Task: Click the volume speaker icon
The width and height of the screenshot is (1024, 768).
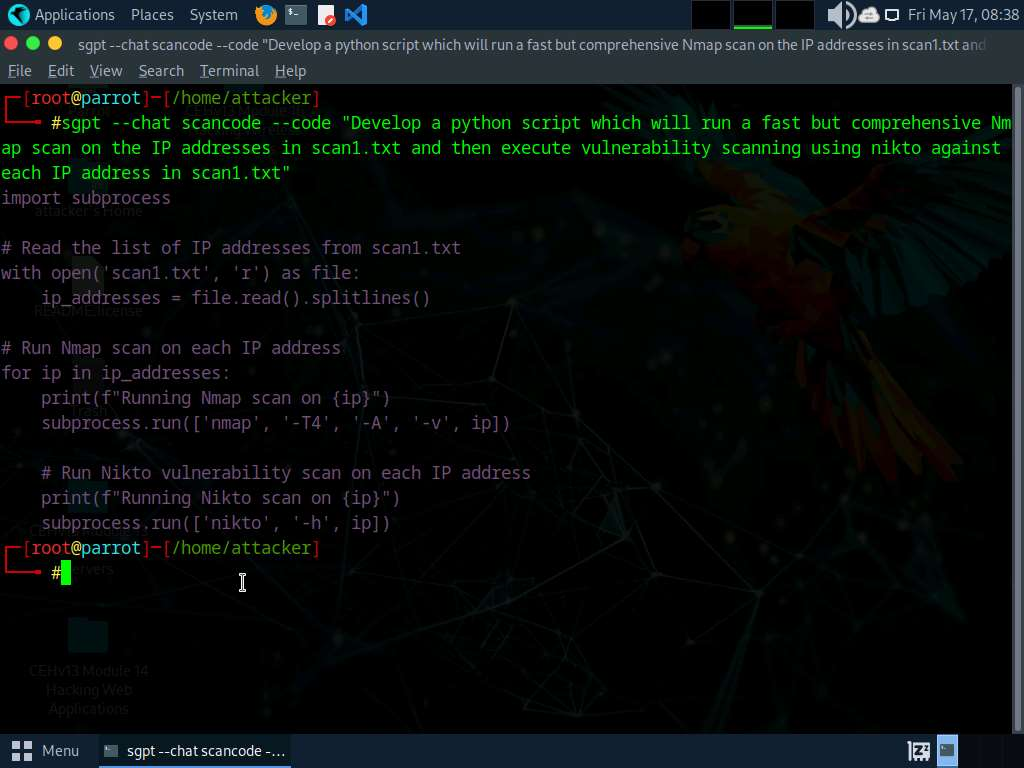Action: click(x=840, y=15)
